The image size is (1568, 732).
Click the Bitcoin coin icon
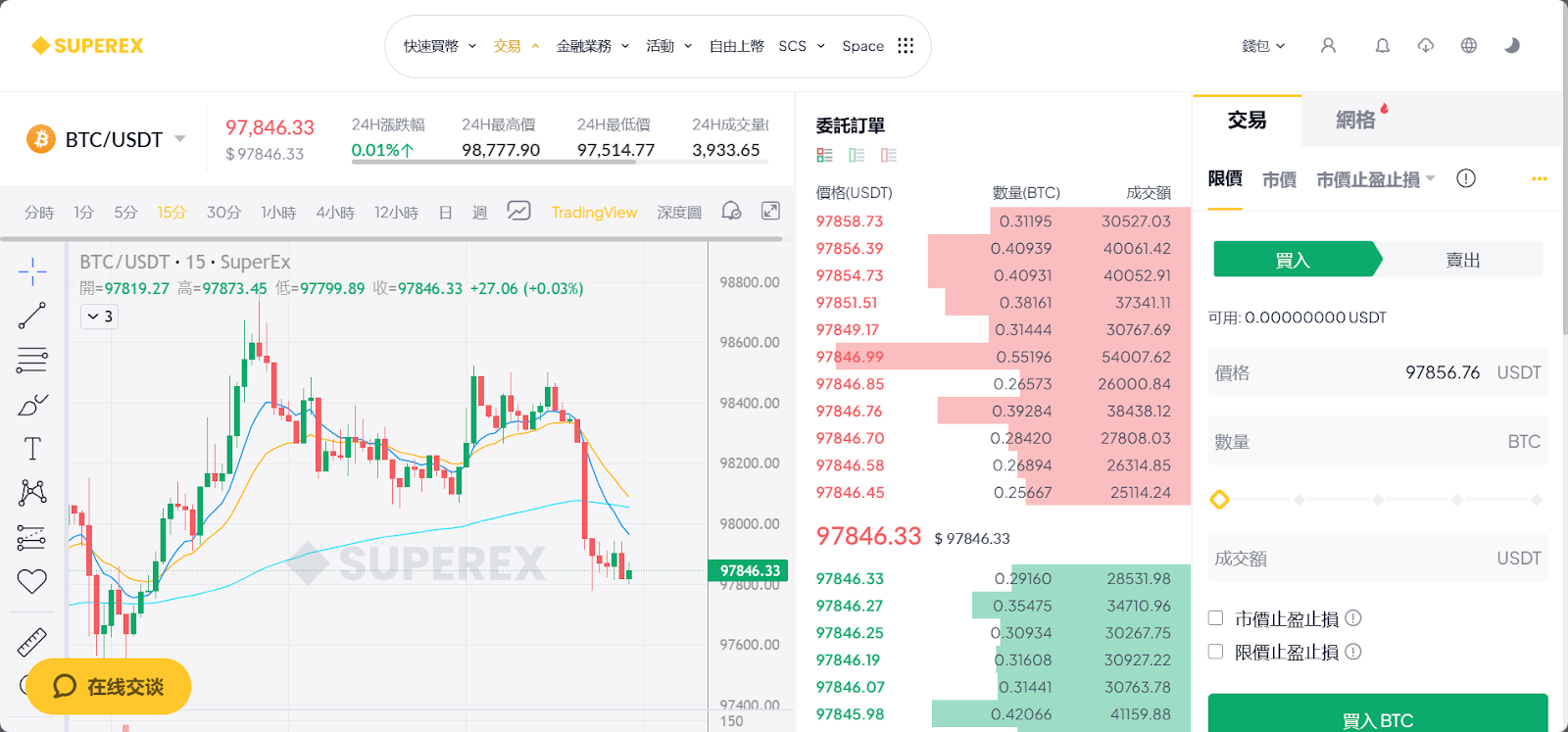41,139
